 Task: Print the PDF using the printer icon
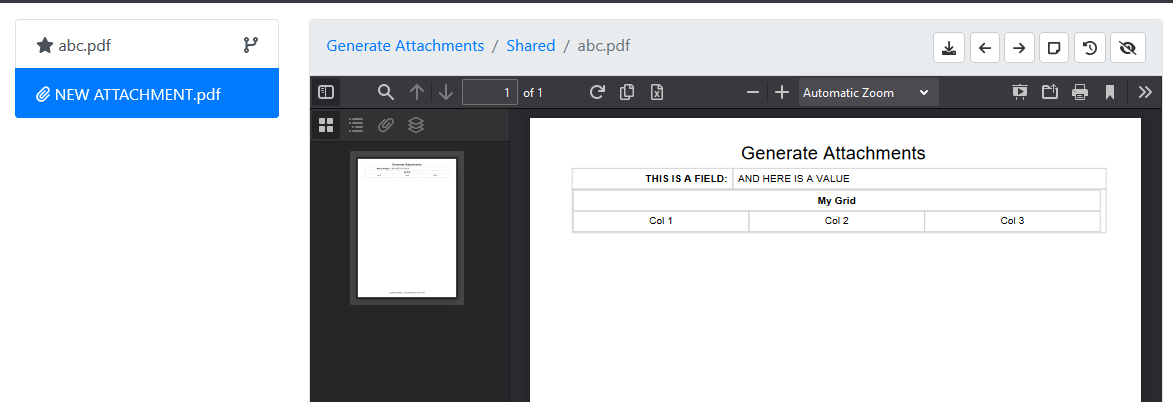point(1080,92)
